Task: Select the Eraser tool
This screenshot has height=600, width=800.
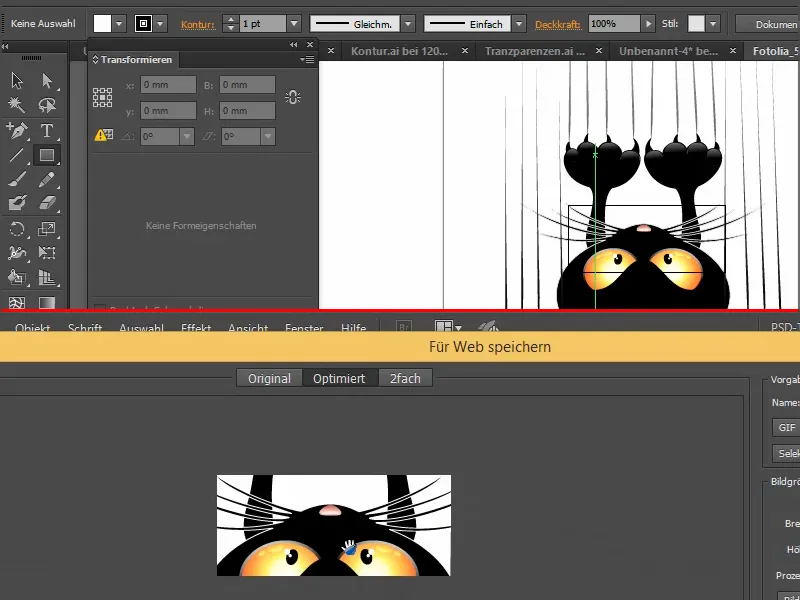Action: [47, 203]
